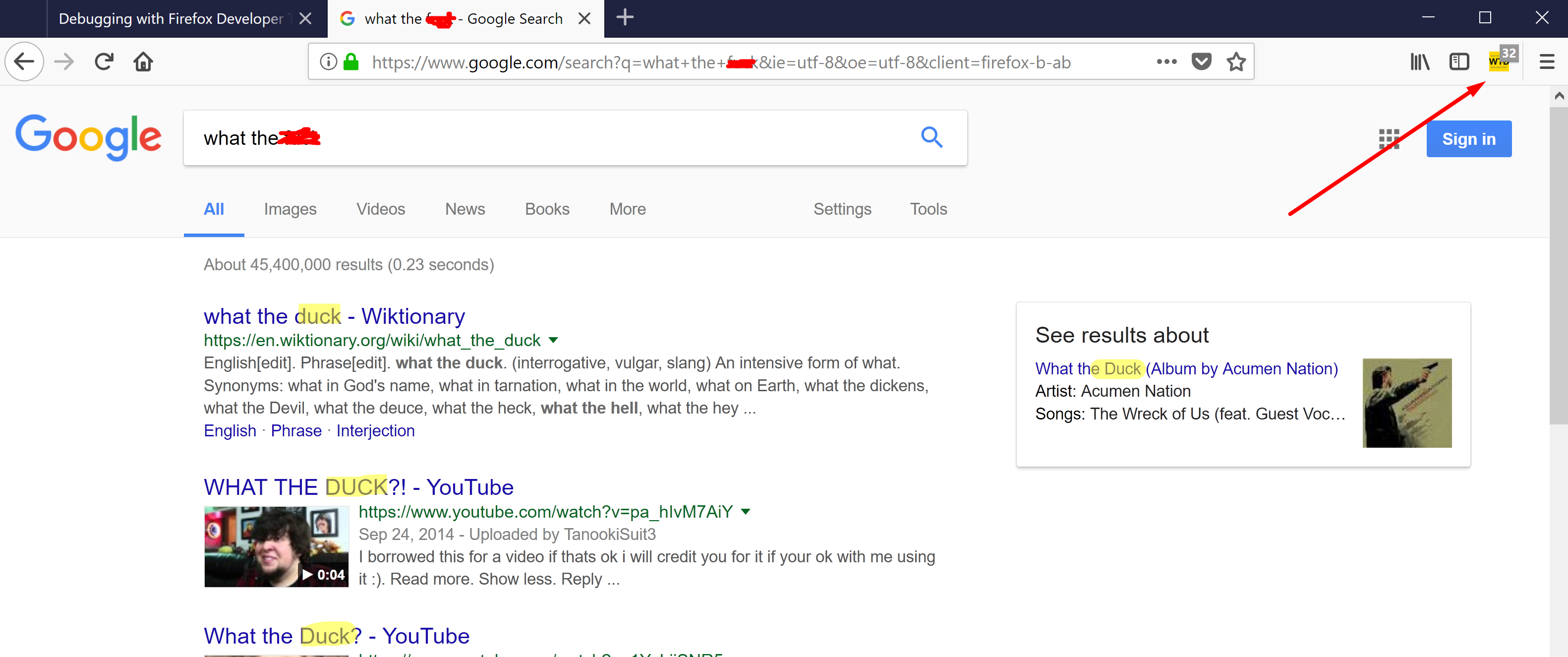Open the Library bookmarks and history icon

(x=1419, y=61)
